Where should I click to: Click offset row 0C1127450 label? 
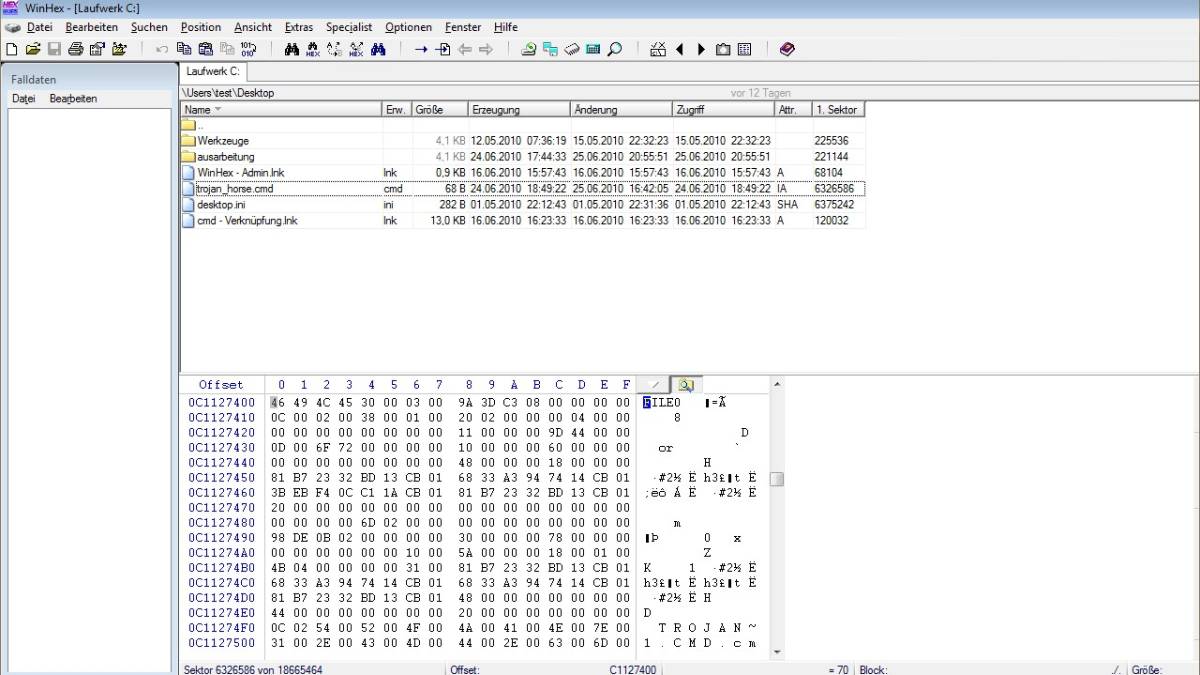(220, 478)
